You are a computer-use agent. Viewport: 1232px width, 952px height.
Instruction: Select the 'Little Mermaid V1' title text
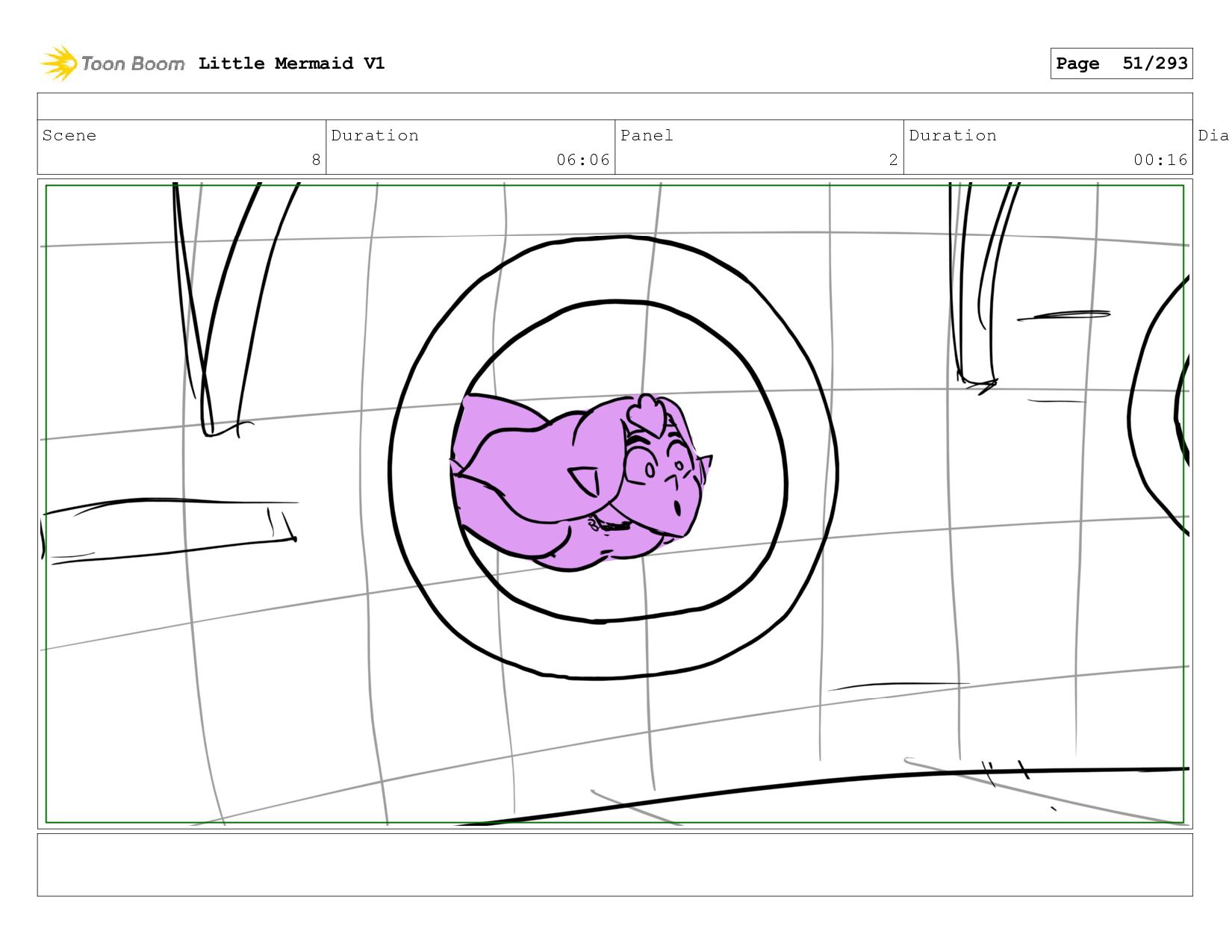click(292, 63)
